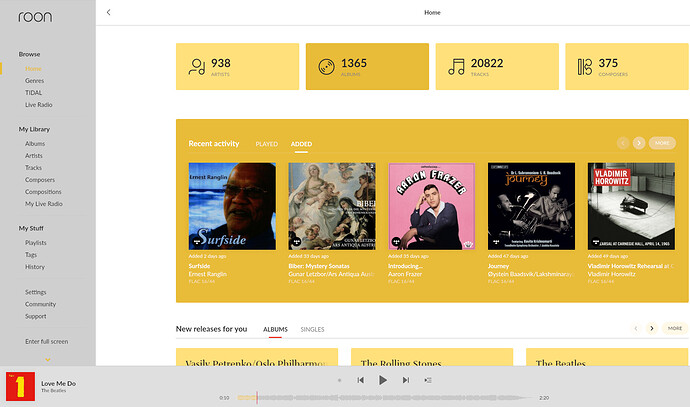Click the small dot beside previous-track button
Viewport: 690px width, 407px height.
[x=339, y=380]
